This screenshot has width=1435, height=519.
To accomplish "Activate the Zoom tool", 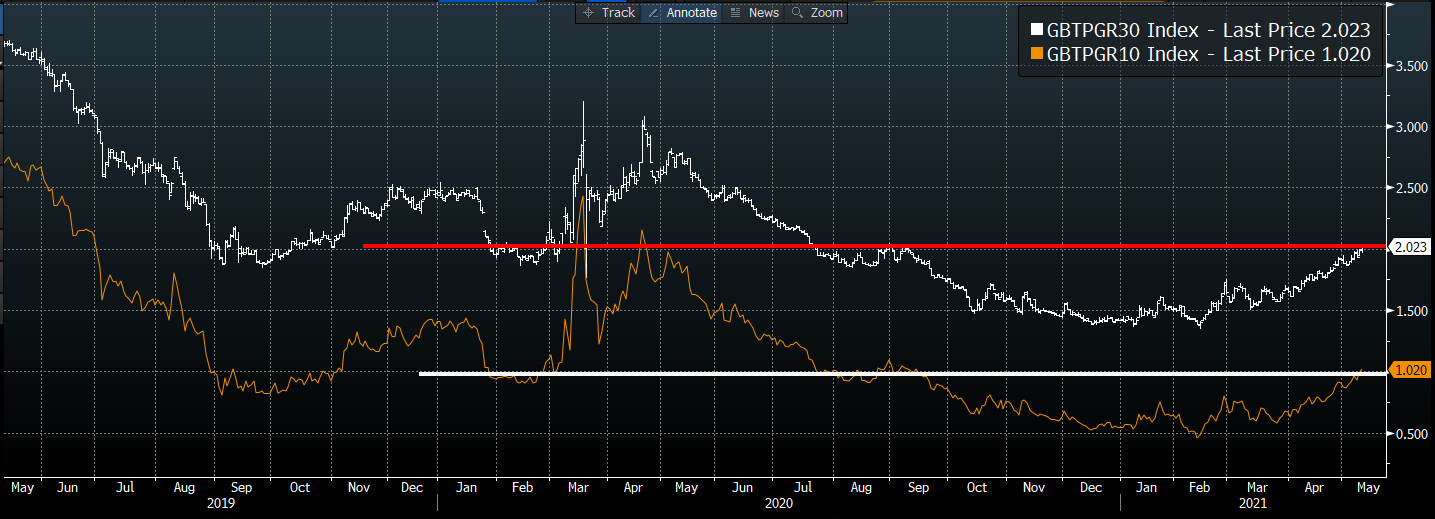I will 818,13.
